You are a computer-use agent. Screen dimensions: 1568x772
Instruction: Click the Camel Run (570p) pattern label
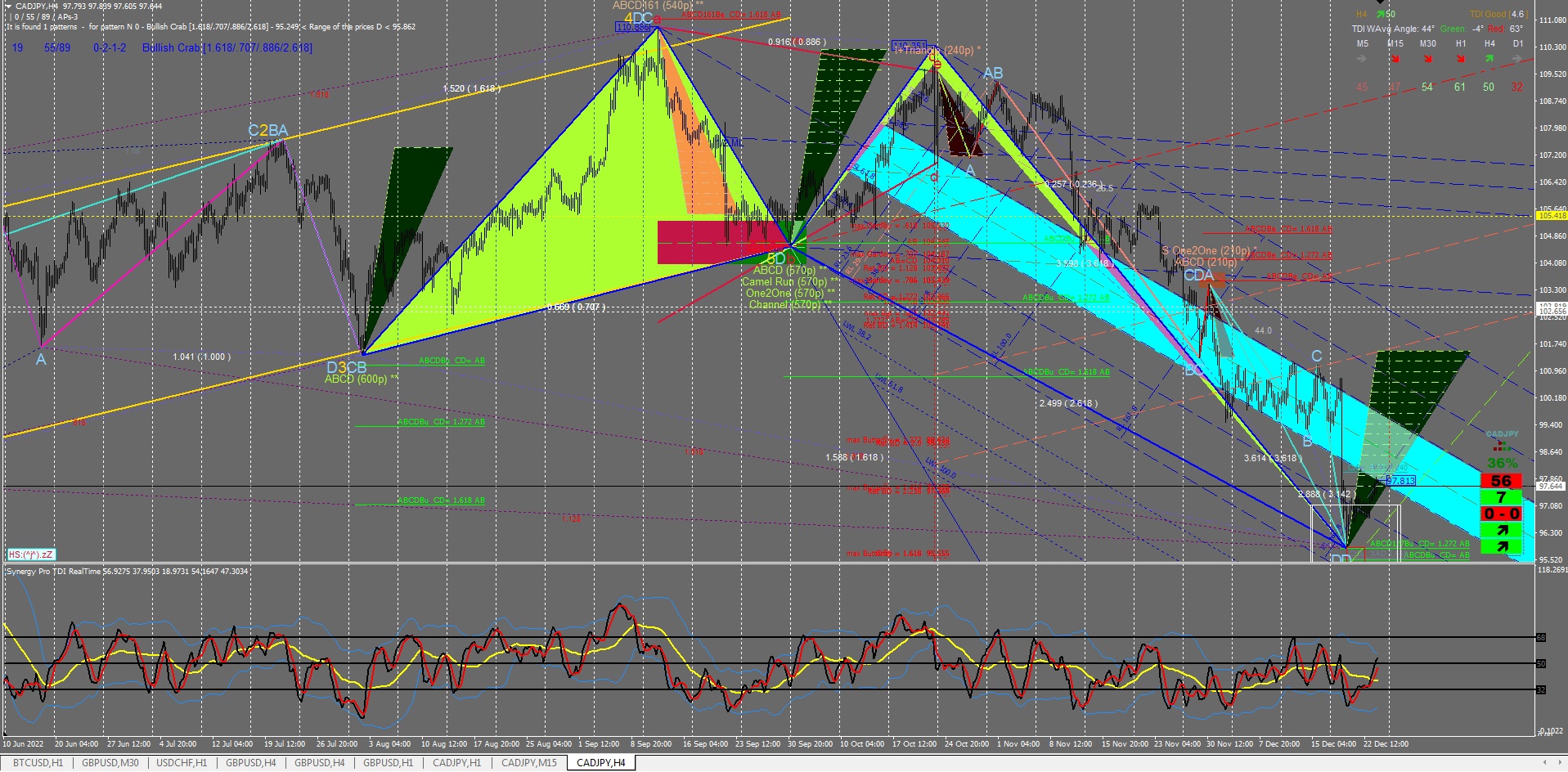click(x=788, y=281)
